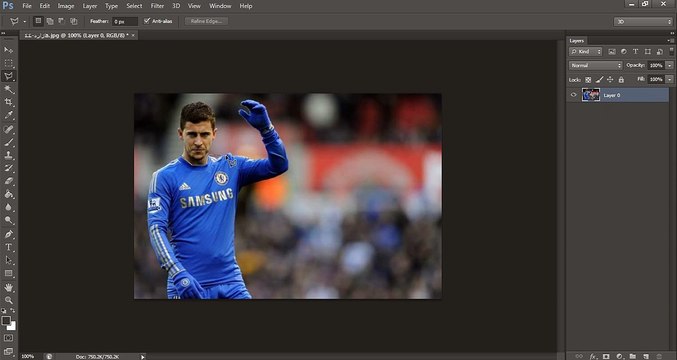Image resolution: width=677 pixels, height=360 pixels.
Task: Select the History Brush tool
Action: [x=8, y=168]
